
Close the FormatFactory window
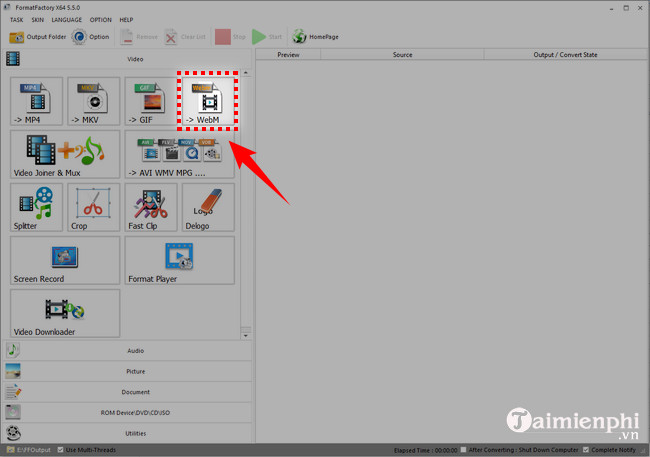click(x=640, y=8)
